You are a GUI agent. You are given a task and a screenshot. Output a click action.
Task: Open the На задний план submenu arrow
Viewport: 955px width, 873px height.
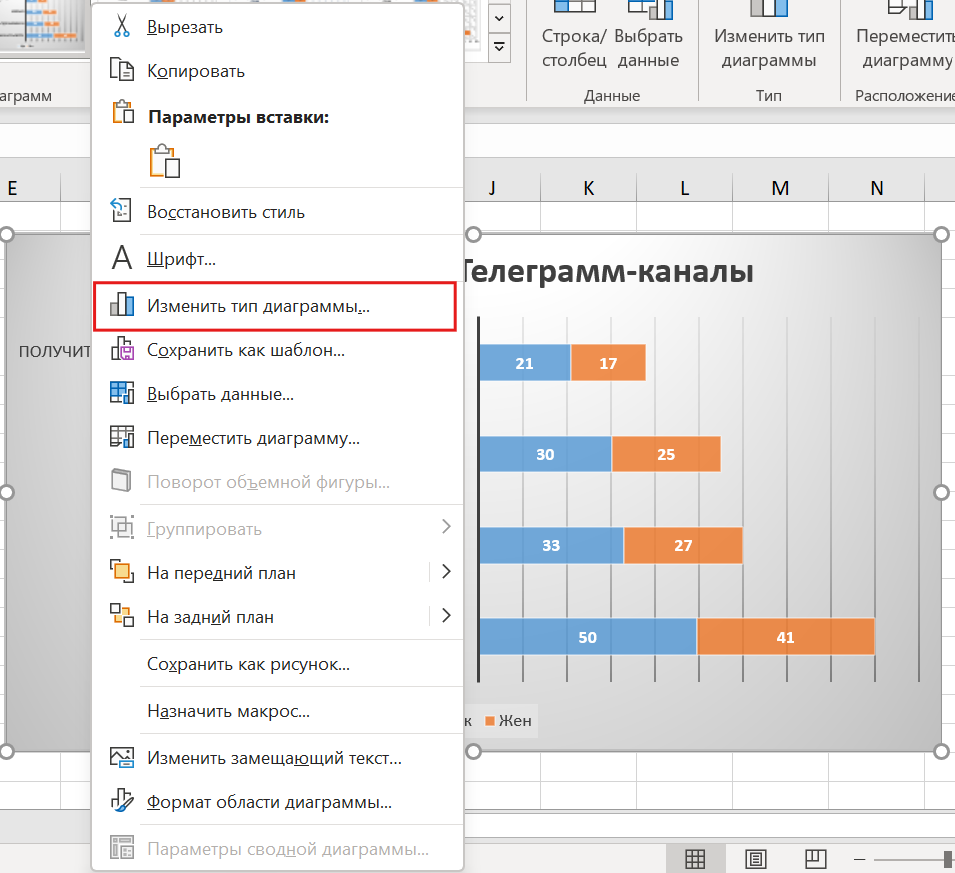click(446, 617)
